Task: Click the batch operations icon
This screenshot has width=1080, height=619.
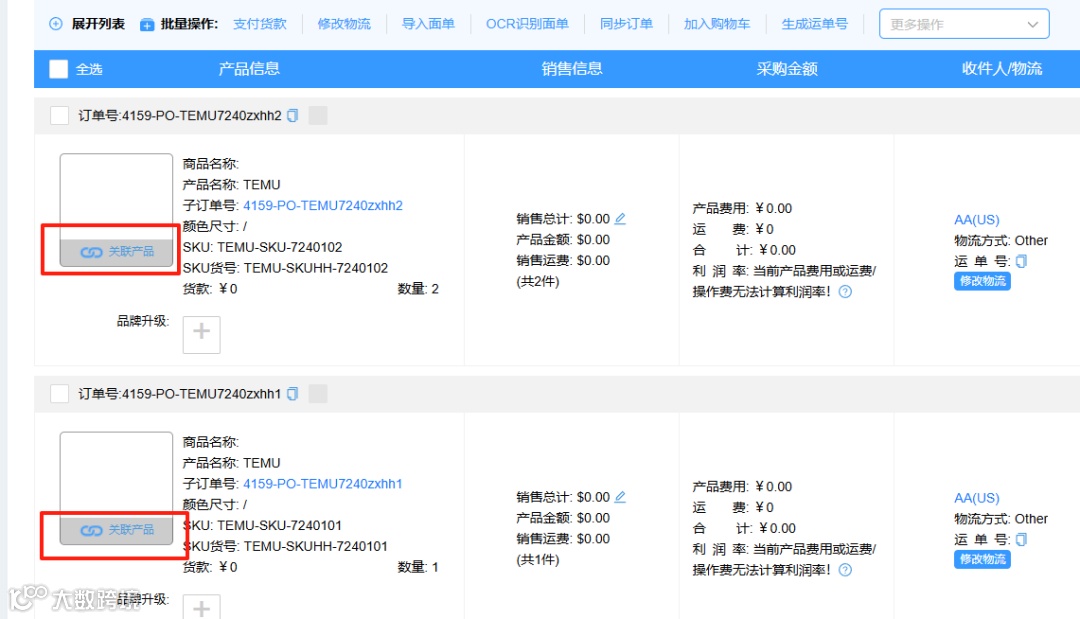Action: click(147, 25)
